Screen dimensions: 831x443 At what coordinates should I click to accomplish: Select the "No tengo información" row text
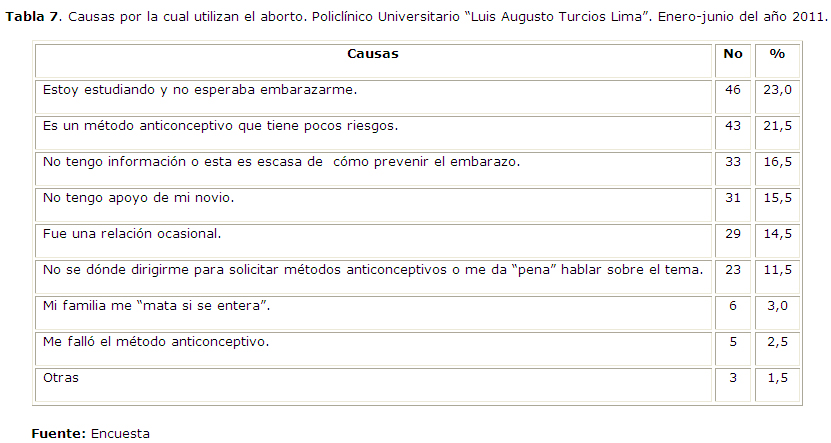click(282, 161)
